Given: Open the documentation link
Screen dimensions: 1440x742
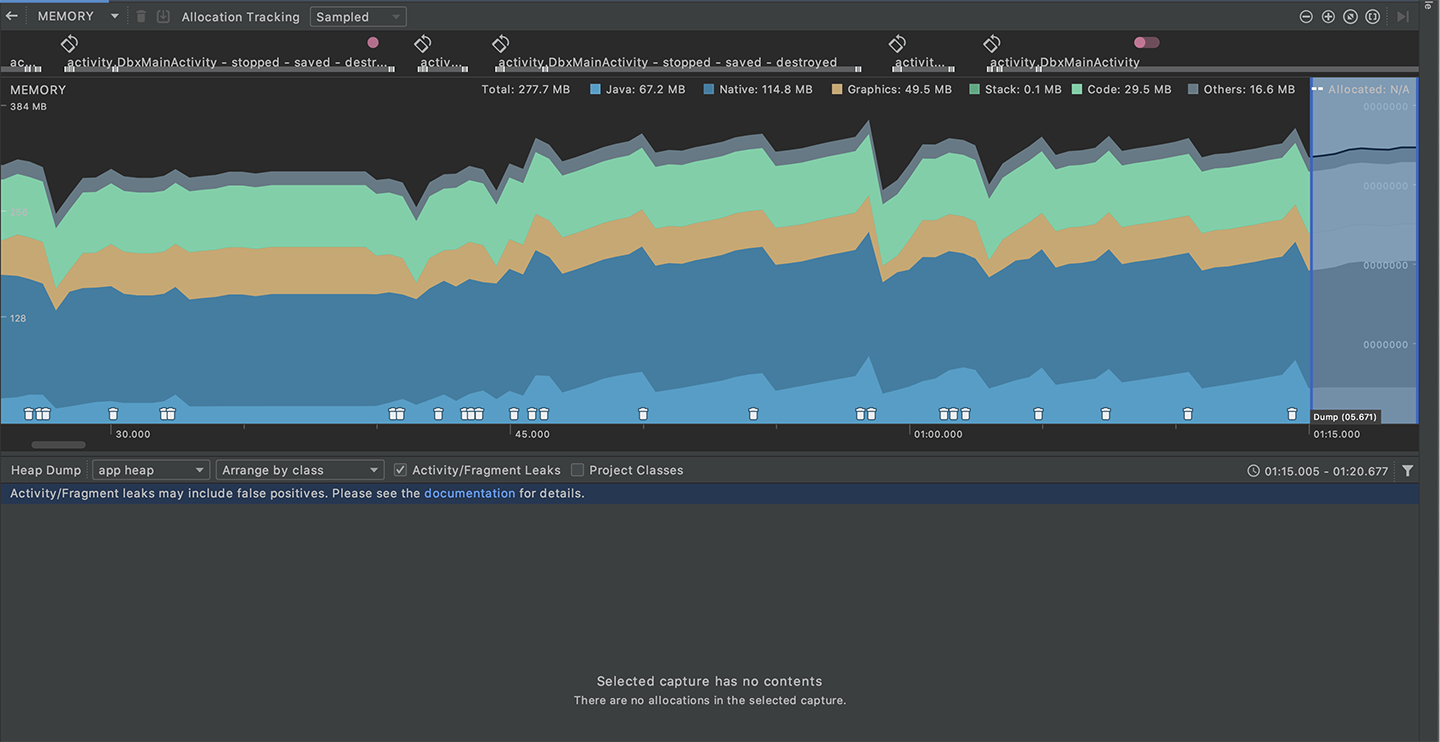Looking at the screenshot, I should click(x=470, y=493).
